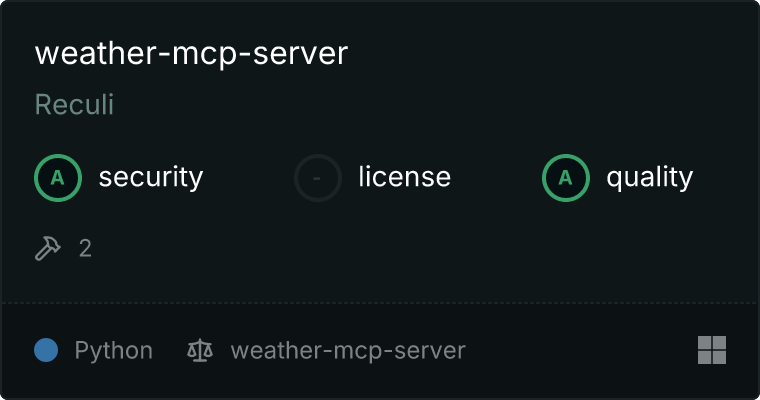Click the dash inside the license circle
This screenshot has width=760, height=400.
point(317,178)
